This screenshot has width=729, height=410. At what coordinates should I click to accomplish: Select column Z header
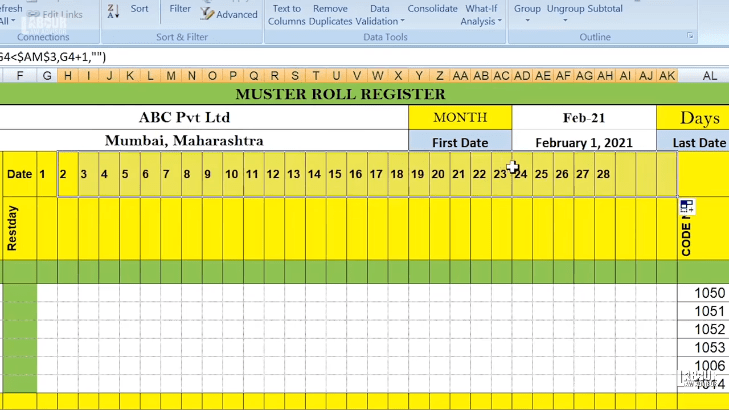439,76
